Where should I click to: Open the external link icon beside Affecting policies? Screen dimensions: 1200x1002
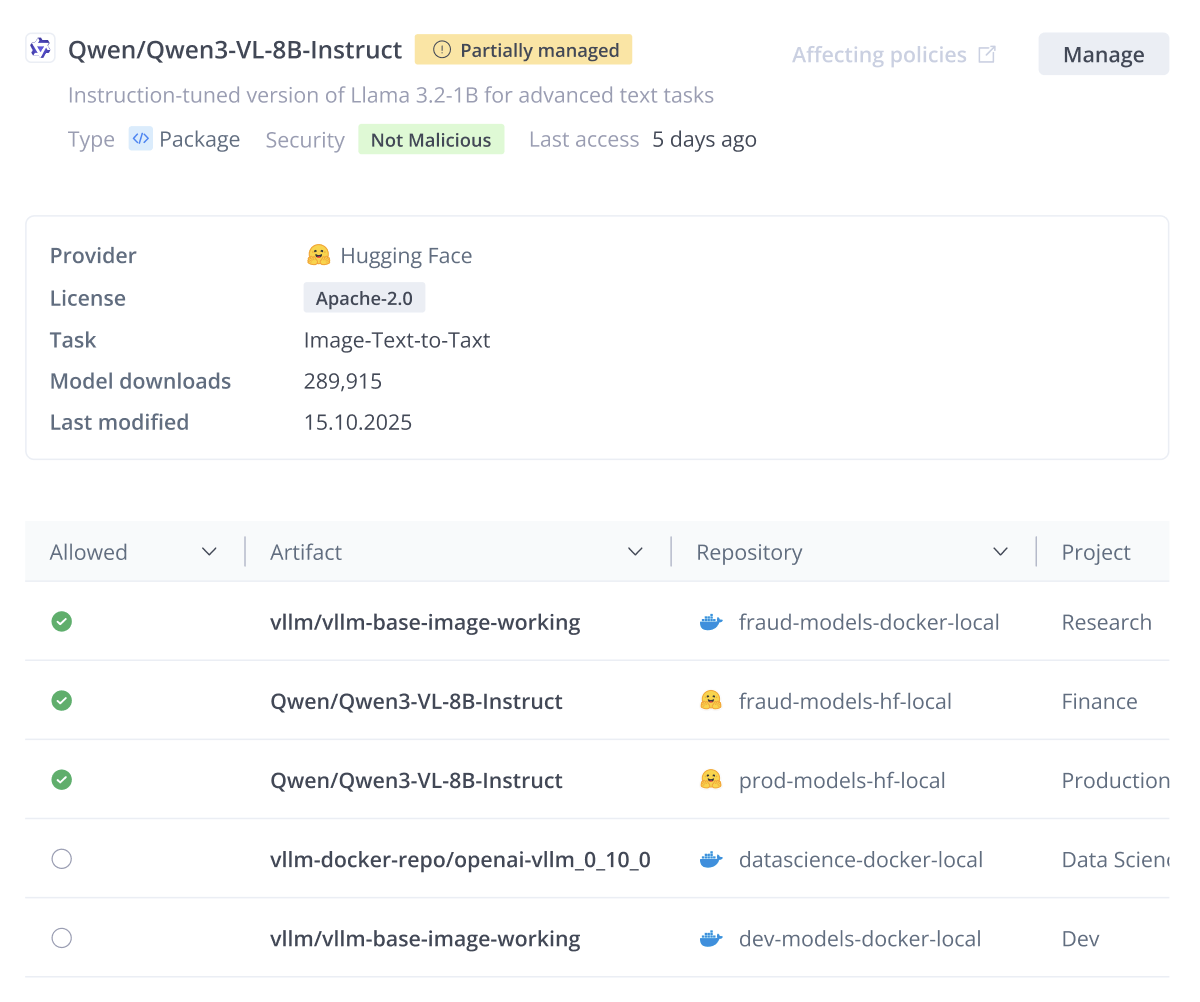[x=986, y=54]
